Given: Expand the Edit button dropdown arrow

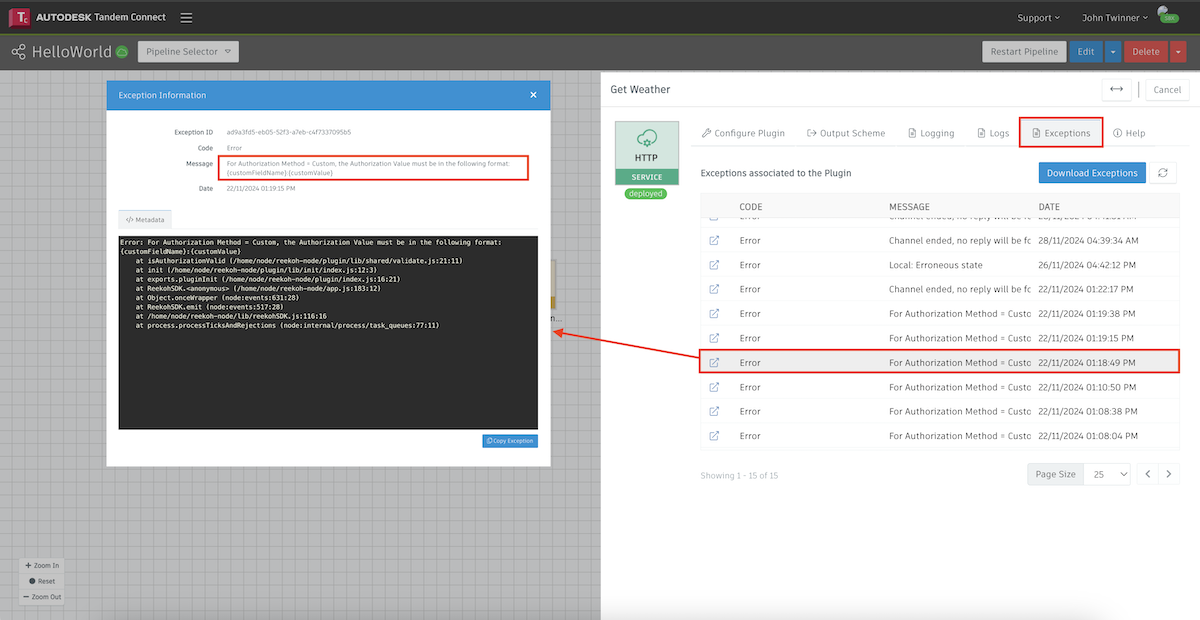Looking at the screenshot, I should point(1113,52).
